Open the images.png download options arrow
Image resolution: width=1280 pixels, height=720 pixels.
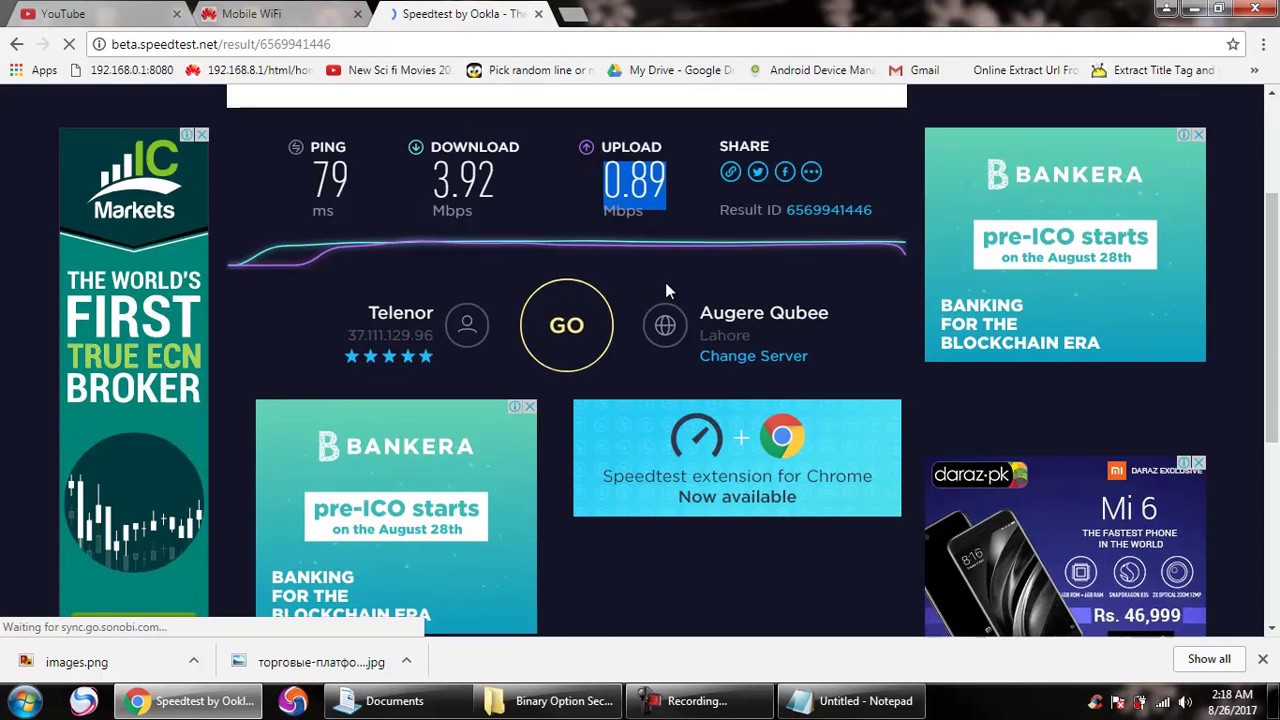pyautogui.click(x=194, y=661)
